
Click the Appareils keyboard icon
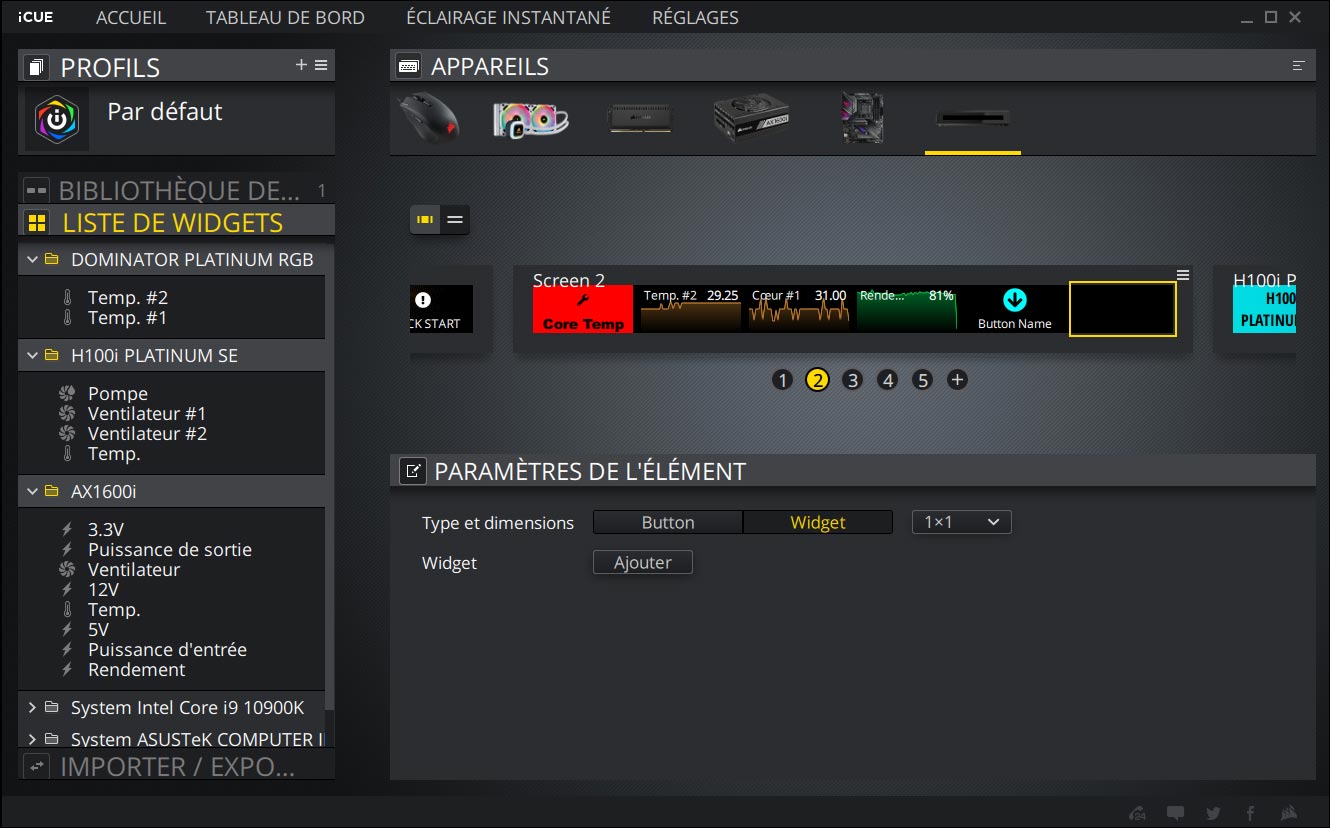coord(408,66)
